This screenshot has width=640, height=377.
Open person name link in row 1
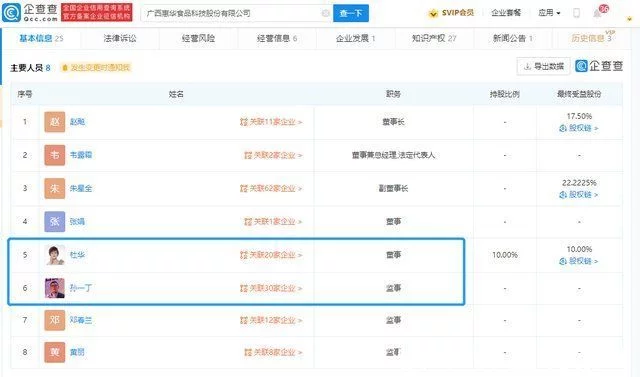[77, 122]
